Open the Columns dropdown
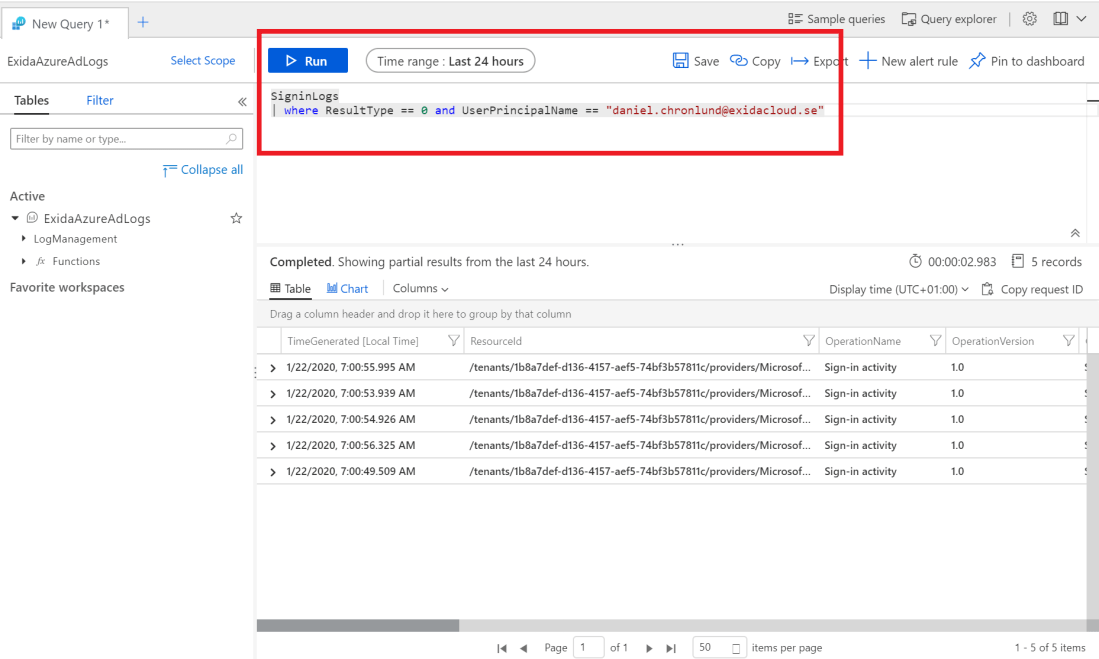Screen dimensions: 1099x659 tap(420, 288)
